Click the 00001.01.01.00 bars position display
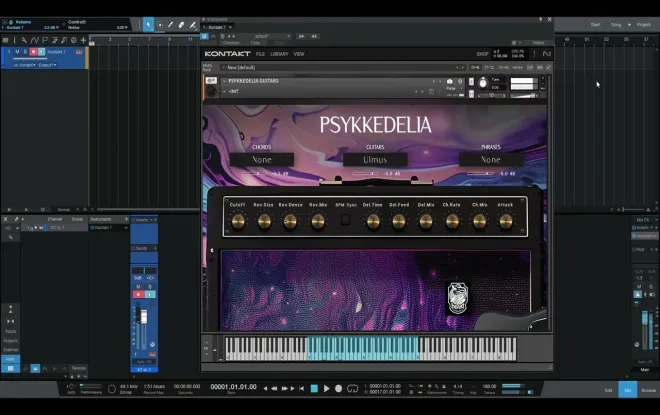Image resolution: width=660 pixels, height=415 pixels. (x=233, y=387)
